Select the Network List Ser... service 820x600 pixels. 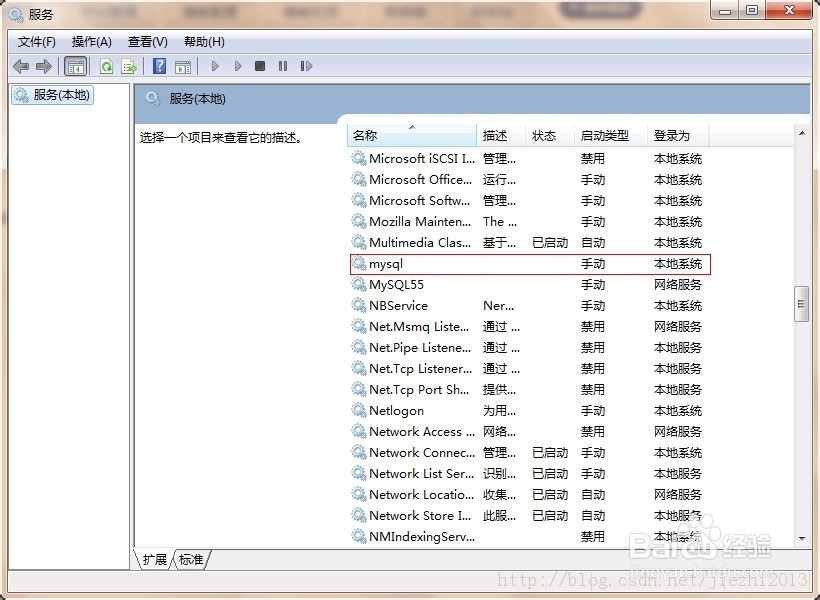coord(528,473)
